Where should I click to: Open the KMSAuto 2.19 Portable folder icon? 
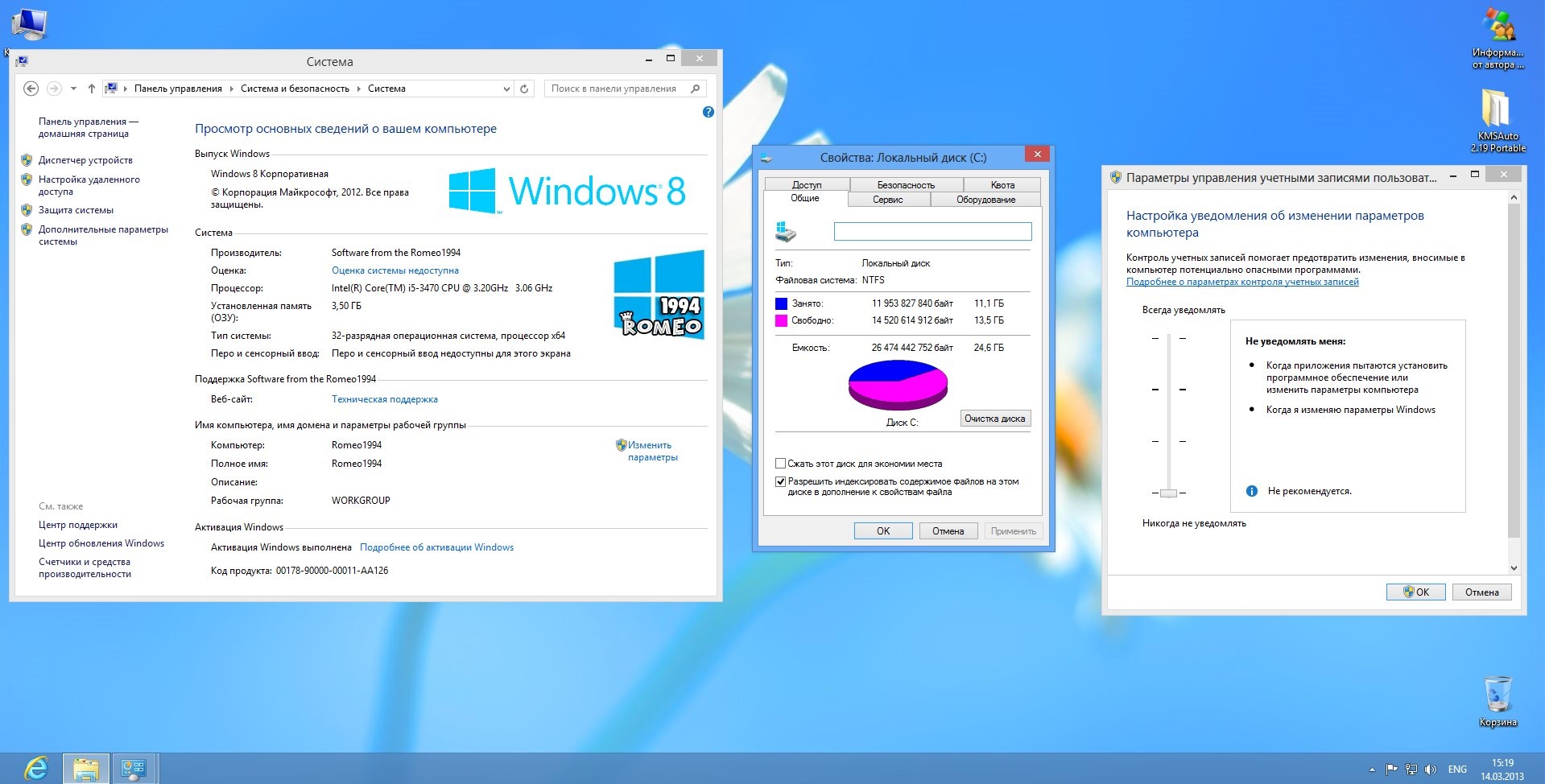click(x=1498, y=121)
